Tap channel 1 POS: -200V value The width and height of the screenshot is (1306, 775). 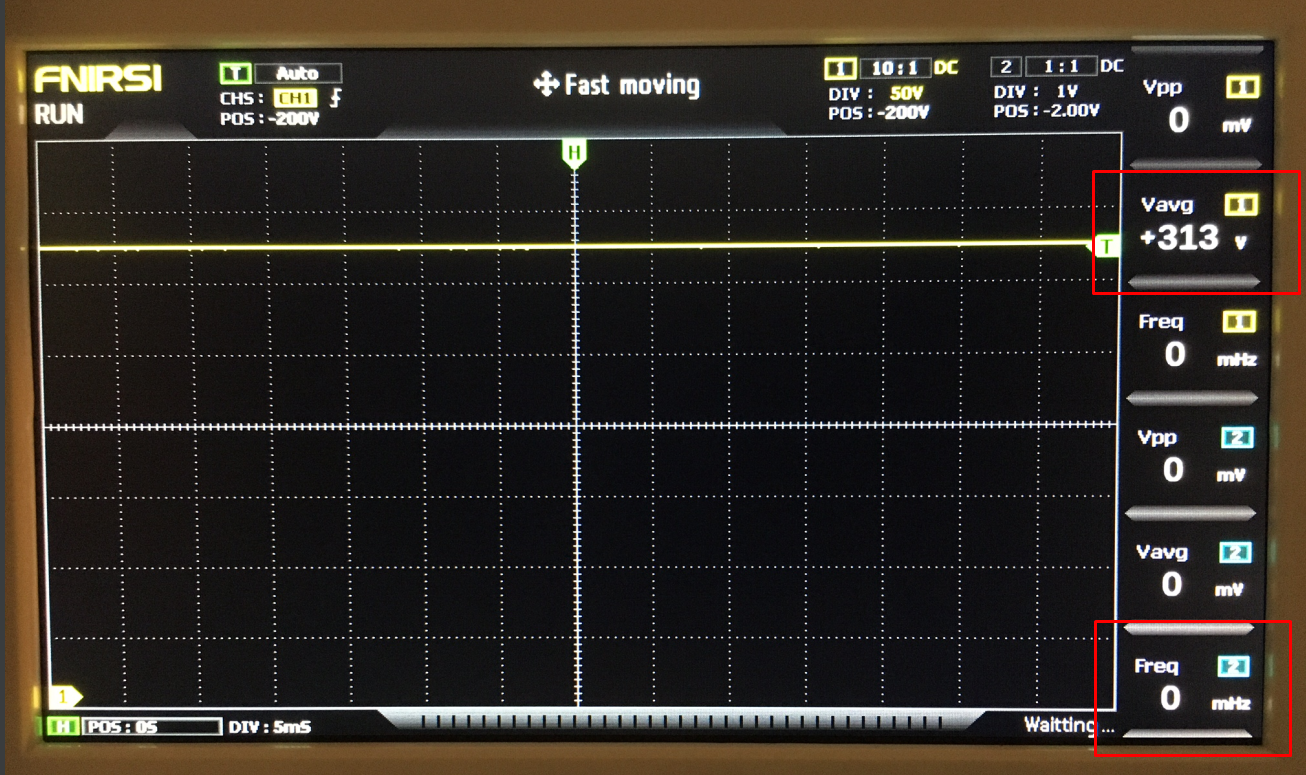point(879,113)
